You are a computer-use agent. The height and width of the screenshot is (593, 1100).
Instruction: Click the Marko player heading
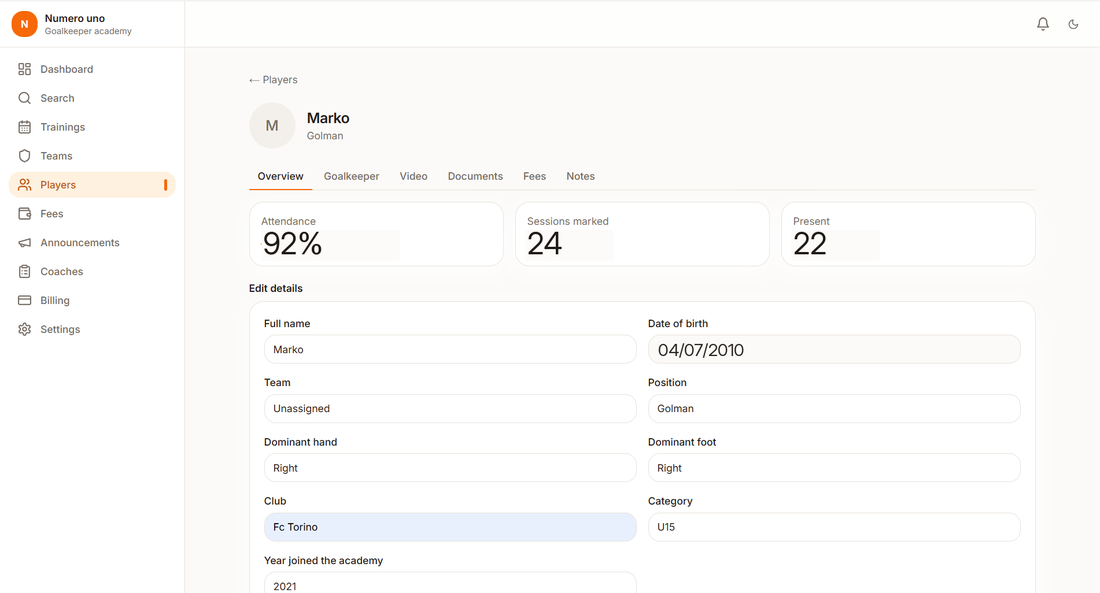[328, 118]
